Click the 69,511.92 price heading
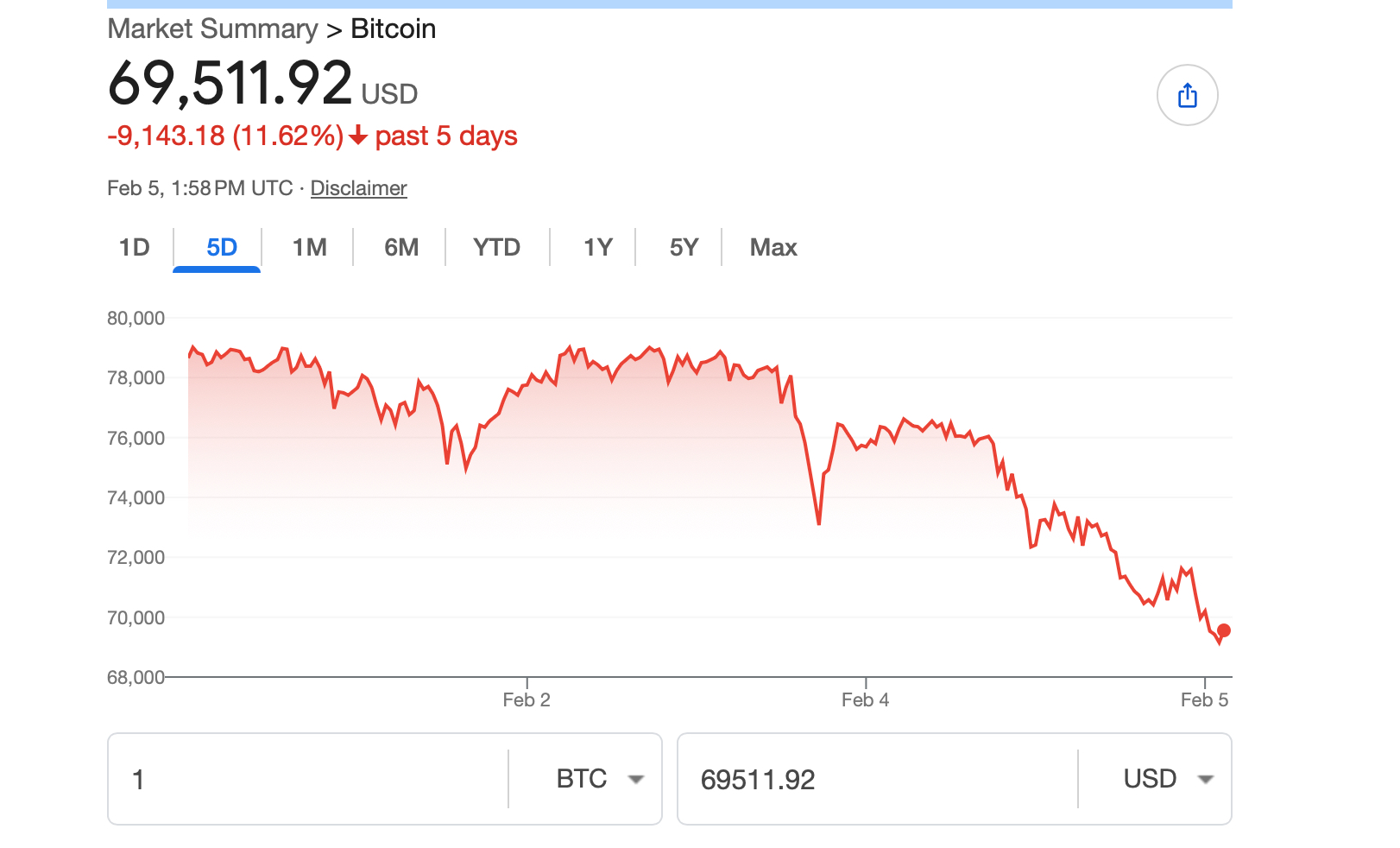The image size is (1400, 848). (230, 84)
